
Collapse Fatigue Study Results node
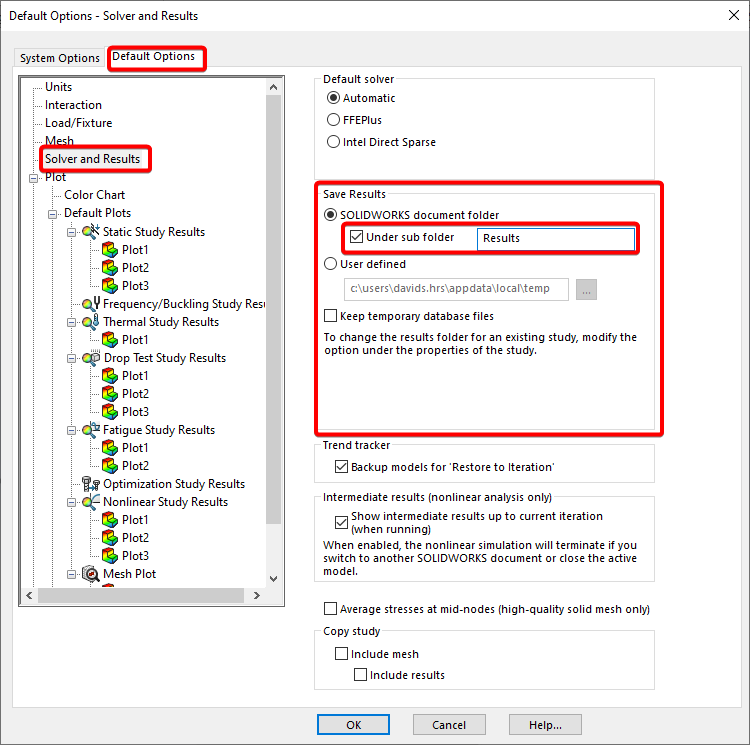[x=71, y=430]
